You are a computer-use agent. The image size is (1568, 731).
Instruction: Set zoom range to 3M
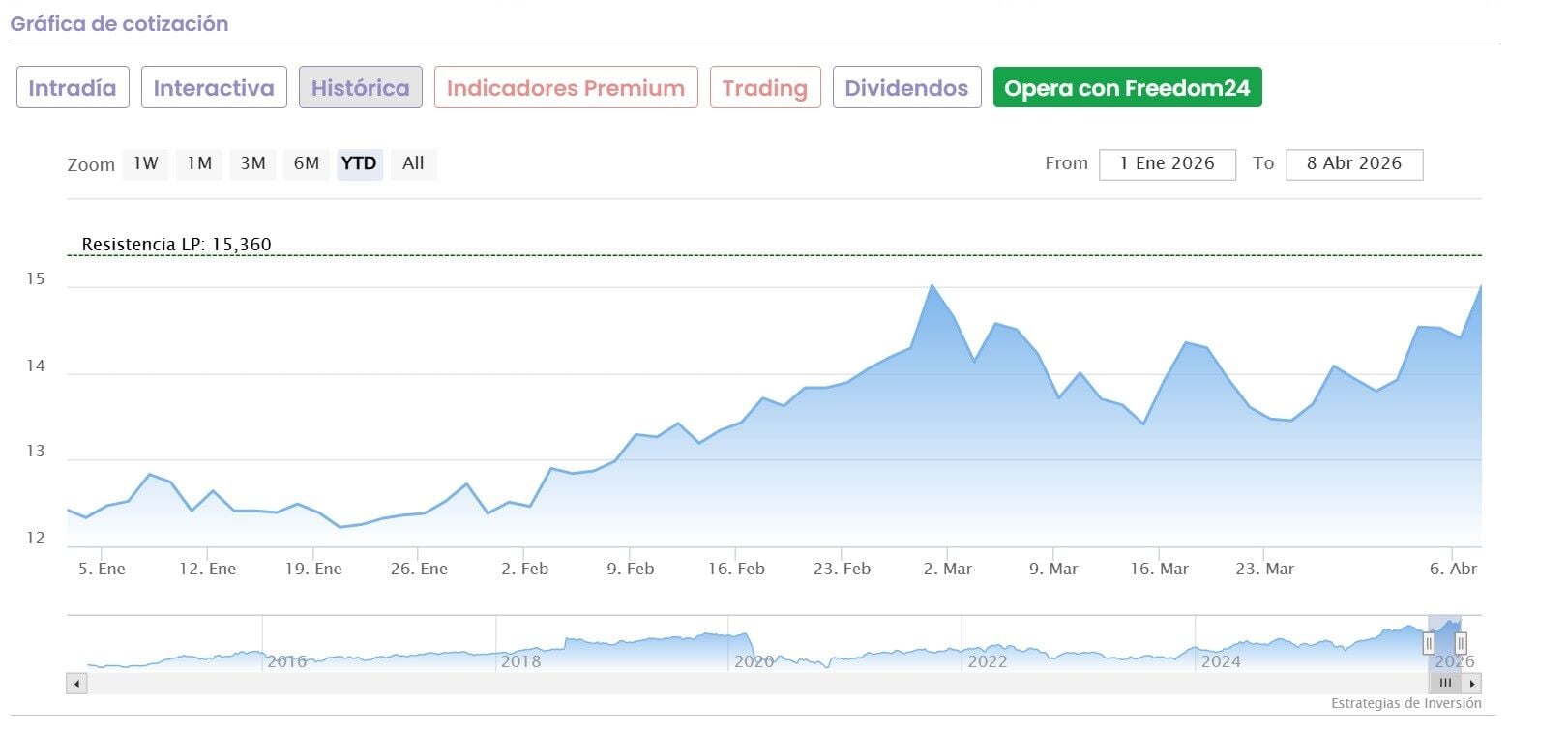[252, 163]
